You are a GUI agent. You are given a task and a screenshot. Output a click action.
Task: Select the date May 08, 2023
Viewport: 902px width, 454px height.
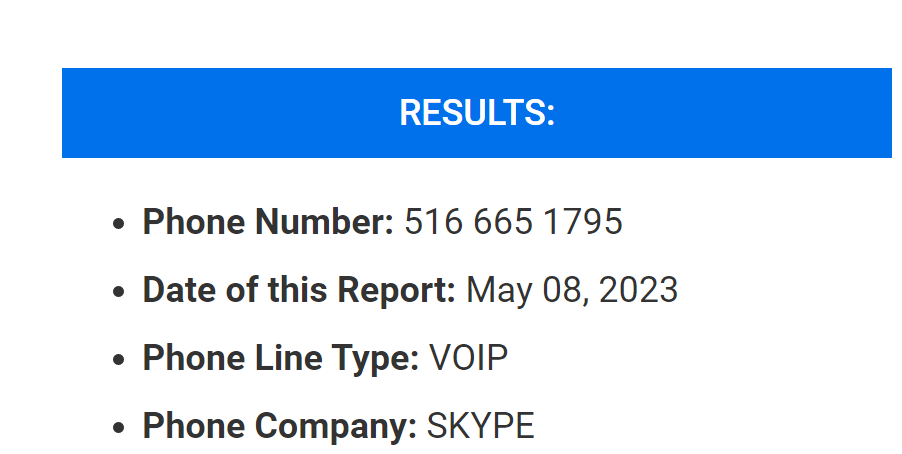572,290
